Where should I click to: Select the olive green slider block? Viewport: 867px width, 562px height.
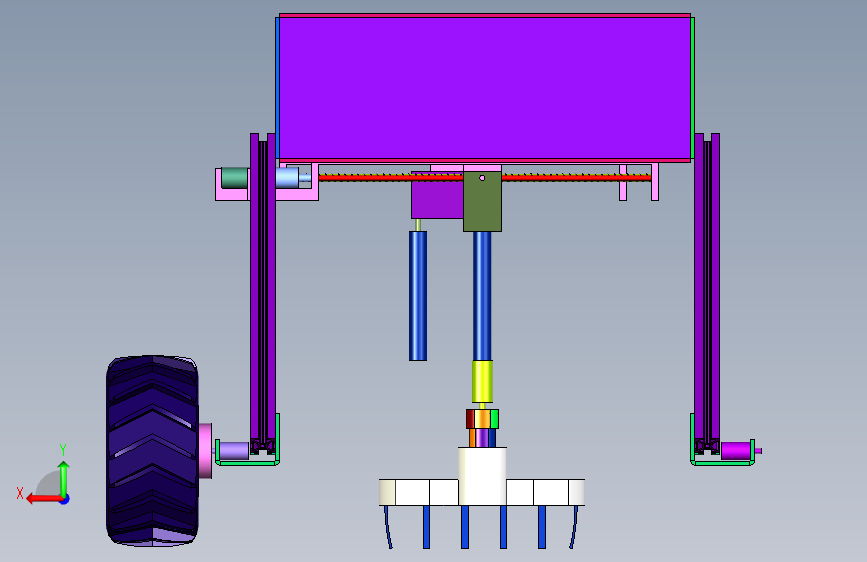pyautogui.click(x=482, y=201)
